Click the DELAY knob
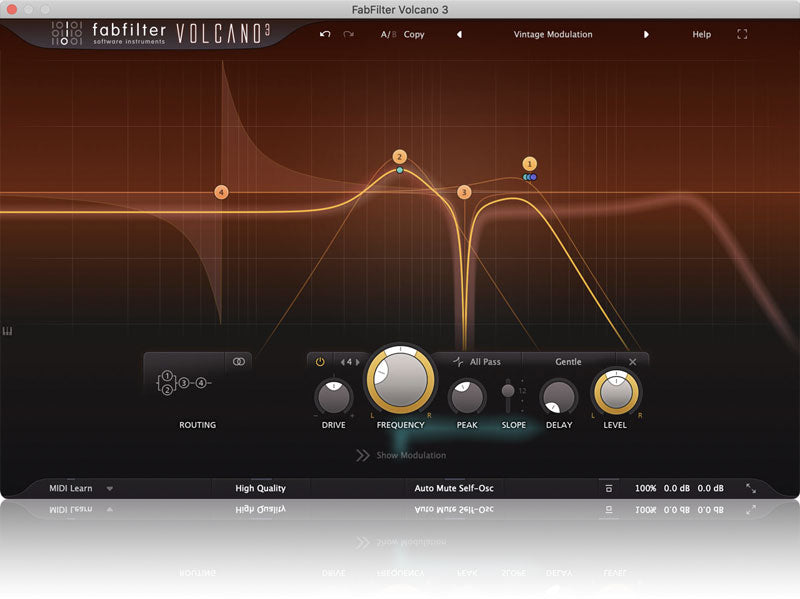Image resolution: width=800 pixels, height=599 pixels. pyautogui.click(x=559, y=397)
